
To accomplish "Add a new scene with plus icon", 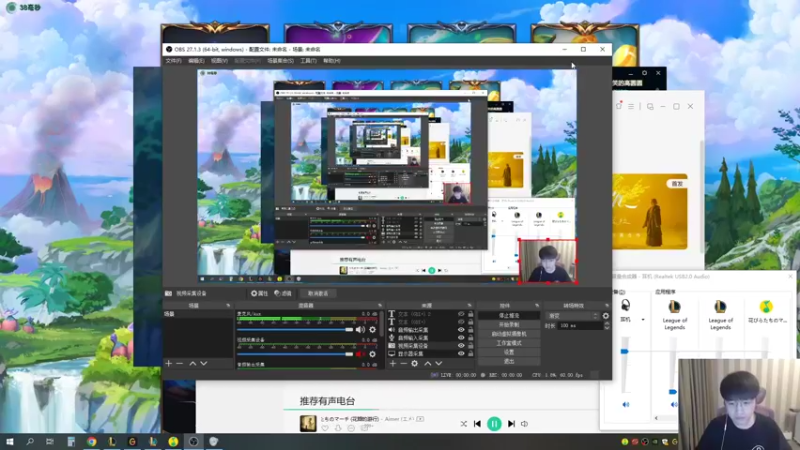I will (x=169, y=363).
